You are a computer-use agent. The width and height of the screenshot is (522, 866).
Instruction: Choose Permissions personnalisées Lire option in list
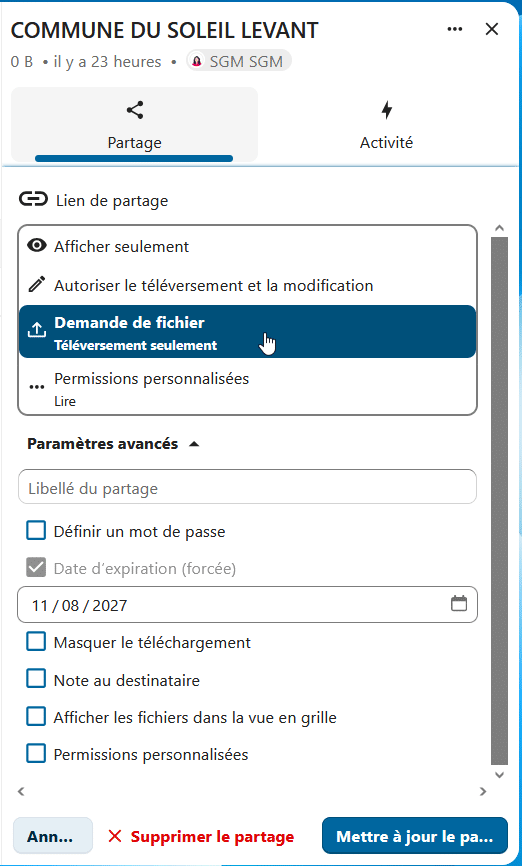click(x=247, y=389)
